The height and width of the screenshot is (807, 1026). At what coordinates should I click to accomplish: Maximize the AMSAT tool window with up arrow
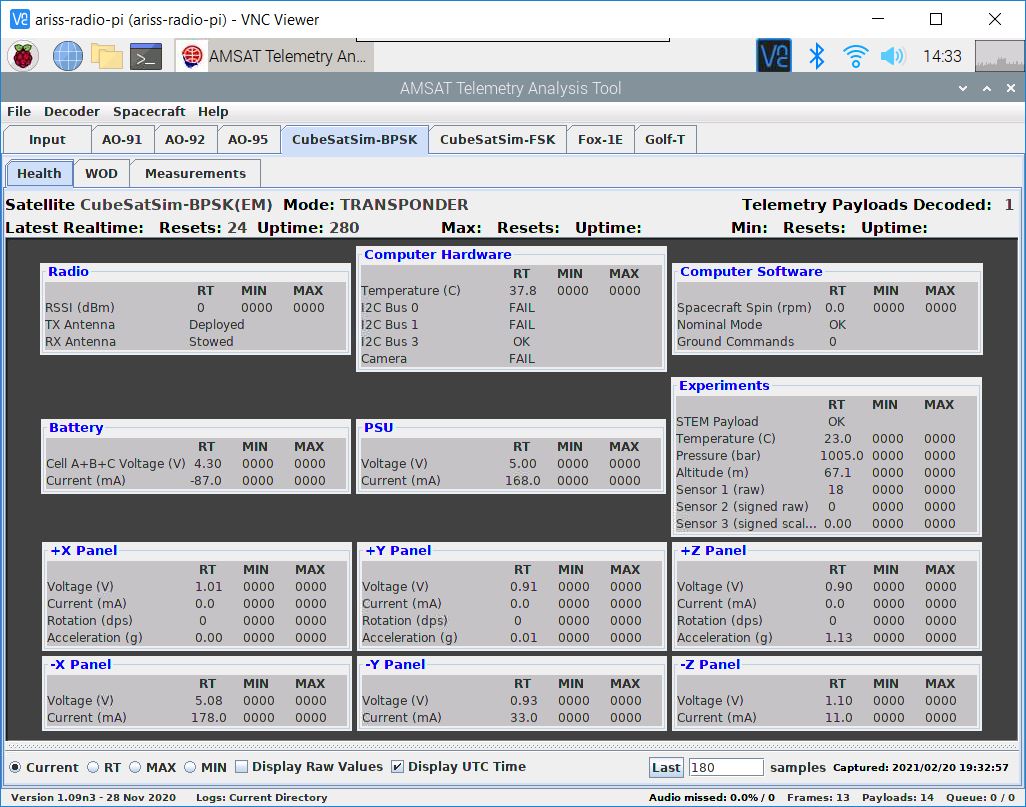click(x=987, y=88)
